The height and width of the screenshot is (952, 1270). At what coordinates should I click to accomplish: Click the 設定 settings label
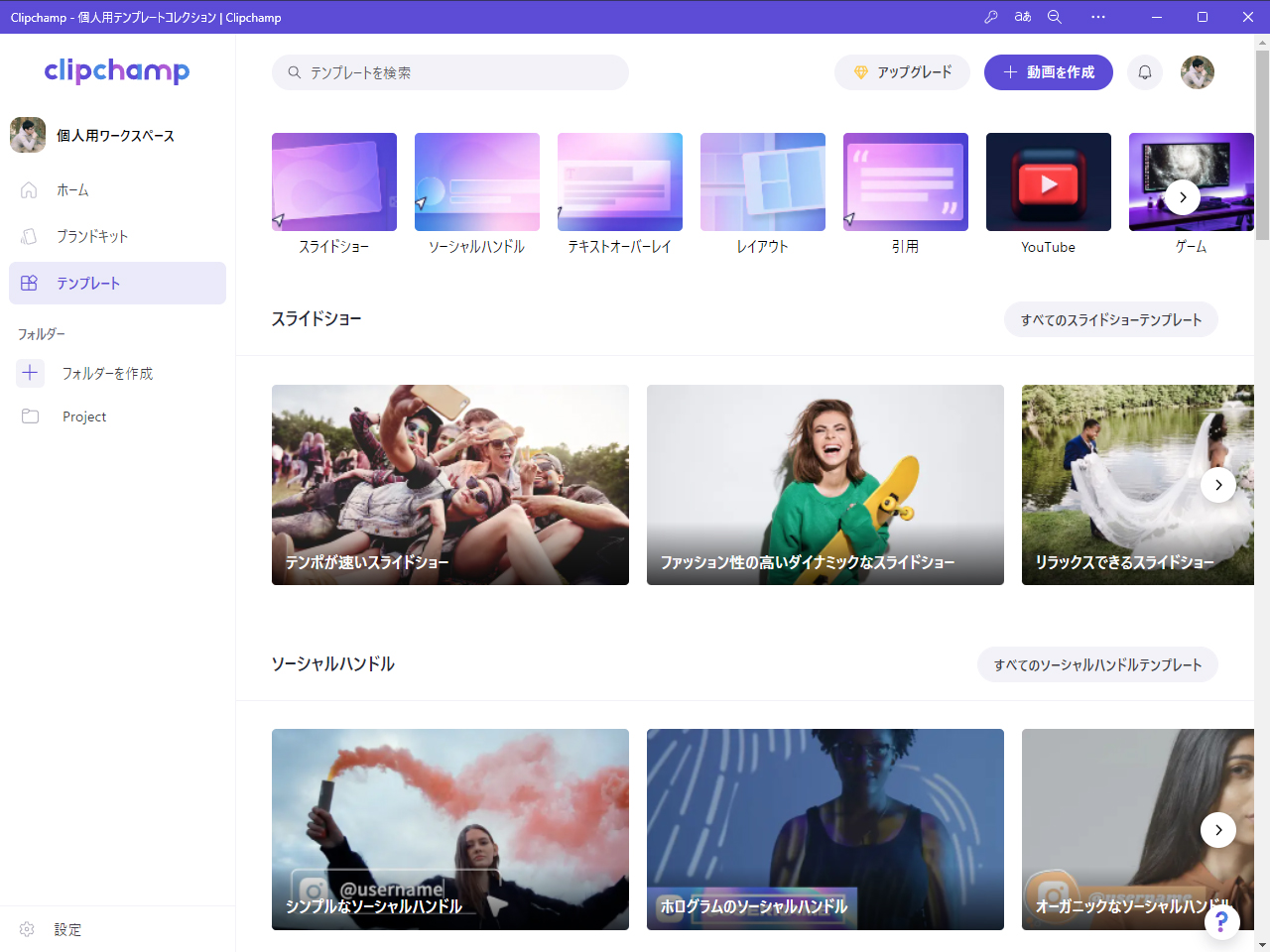tap(67, 929)
